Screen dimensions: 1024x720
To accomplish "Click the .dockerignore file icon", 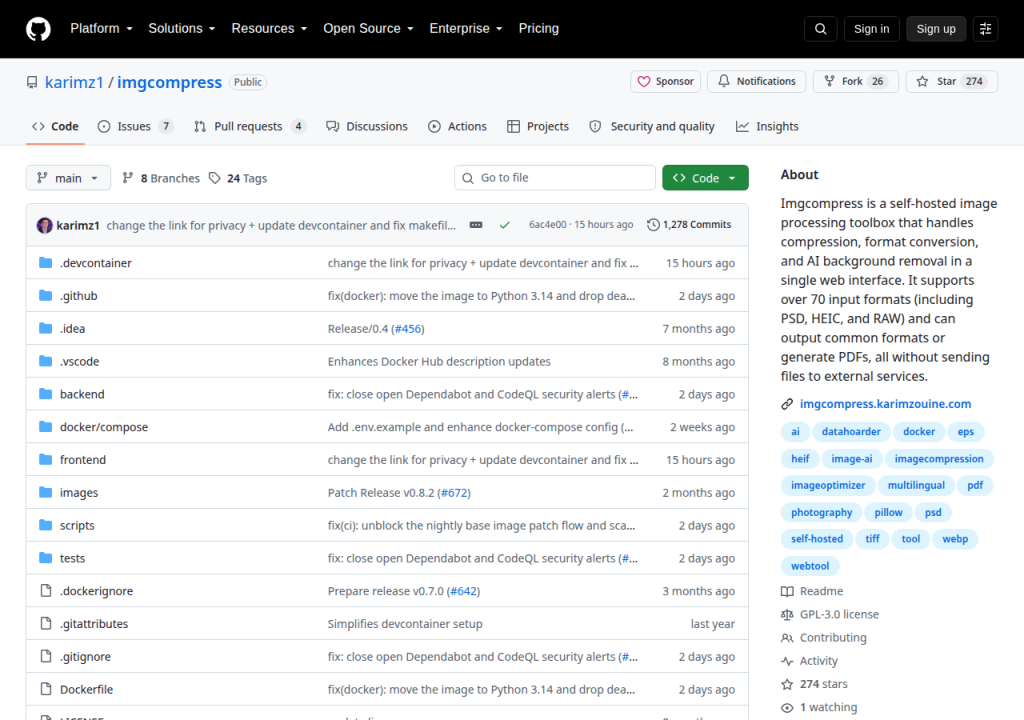I will pyautogui.click(x=46, y=591).
